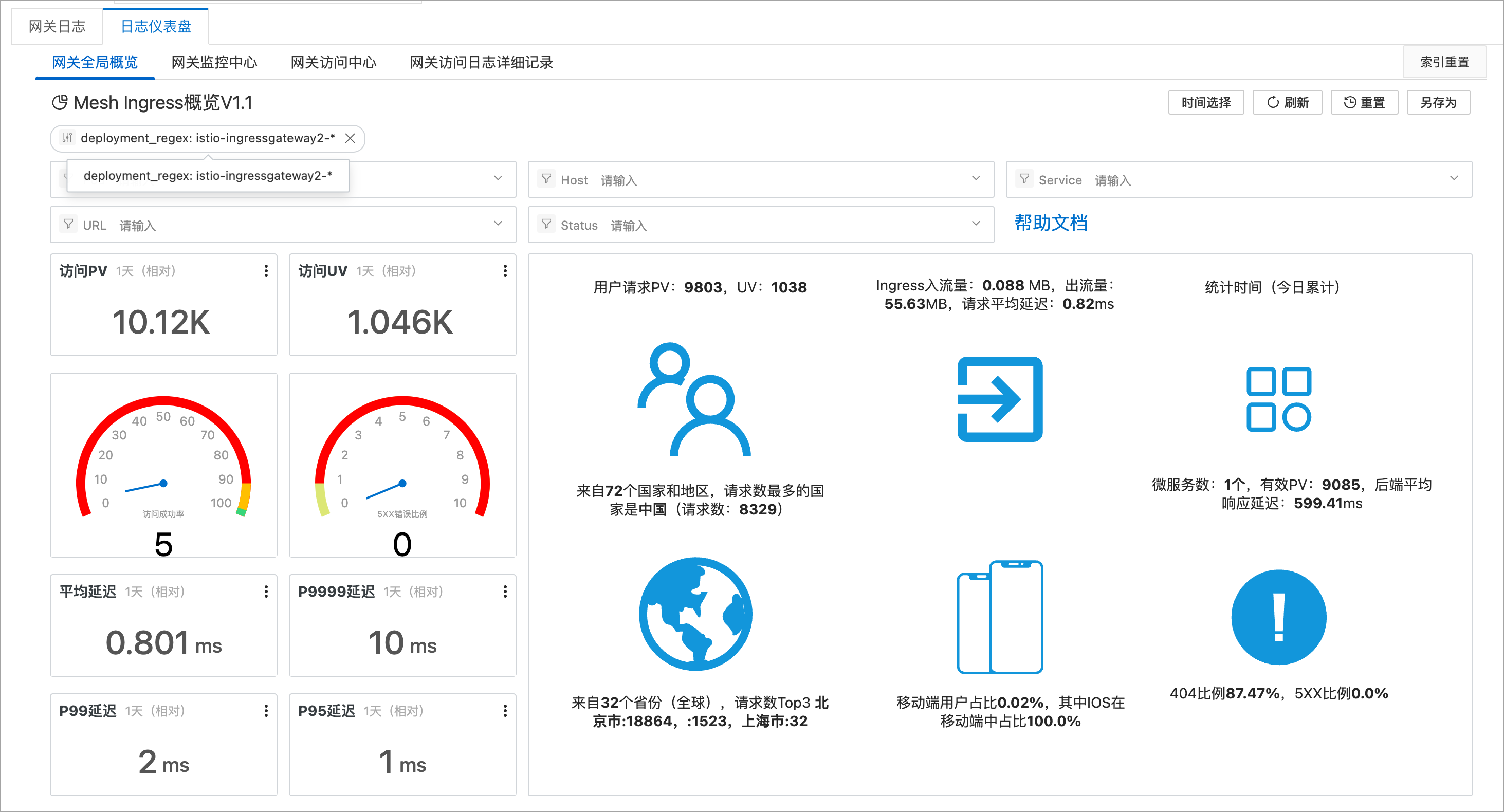The width and height of the screenshot is (1504, 812).
Task: Open the P9999延迟 panel options menu
Action: pos(505,592)
